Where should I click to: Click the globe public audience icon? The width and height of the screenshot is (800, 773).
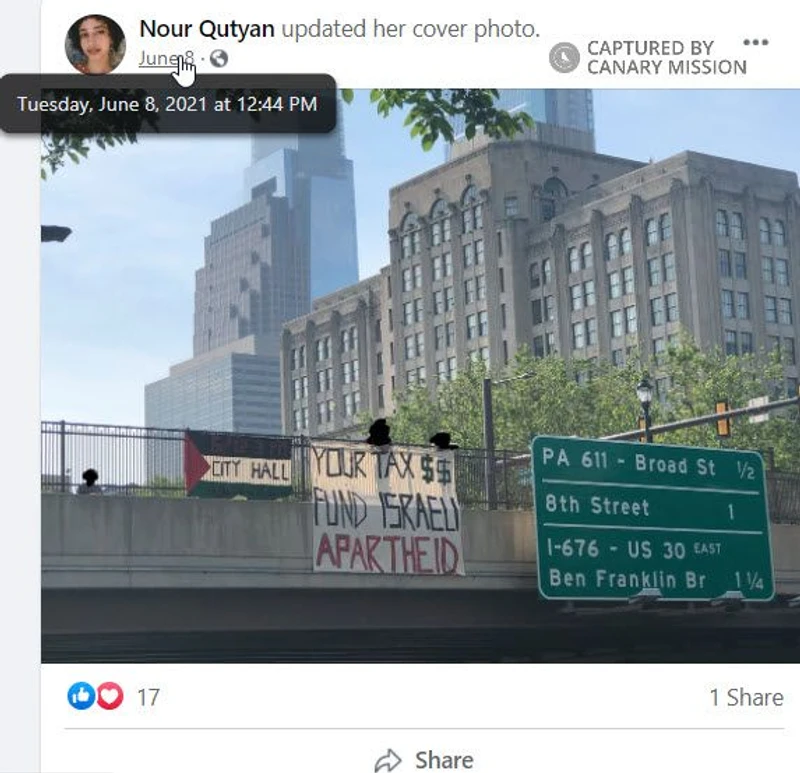(x=218, y=59)
